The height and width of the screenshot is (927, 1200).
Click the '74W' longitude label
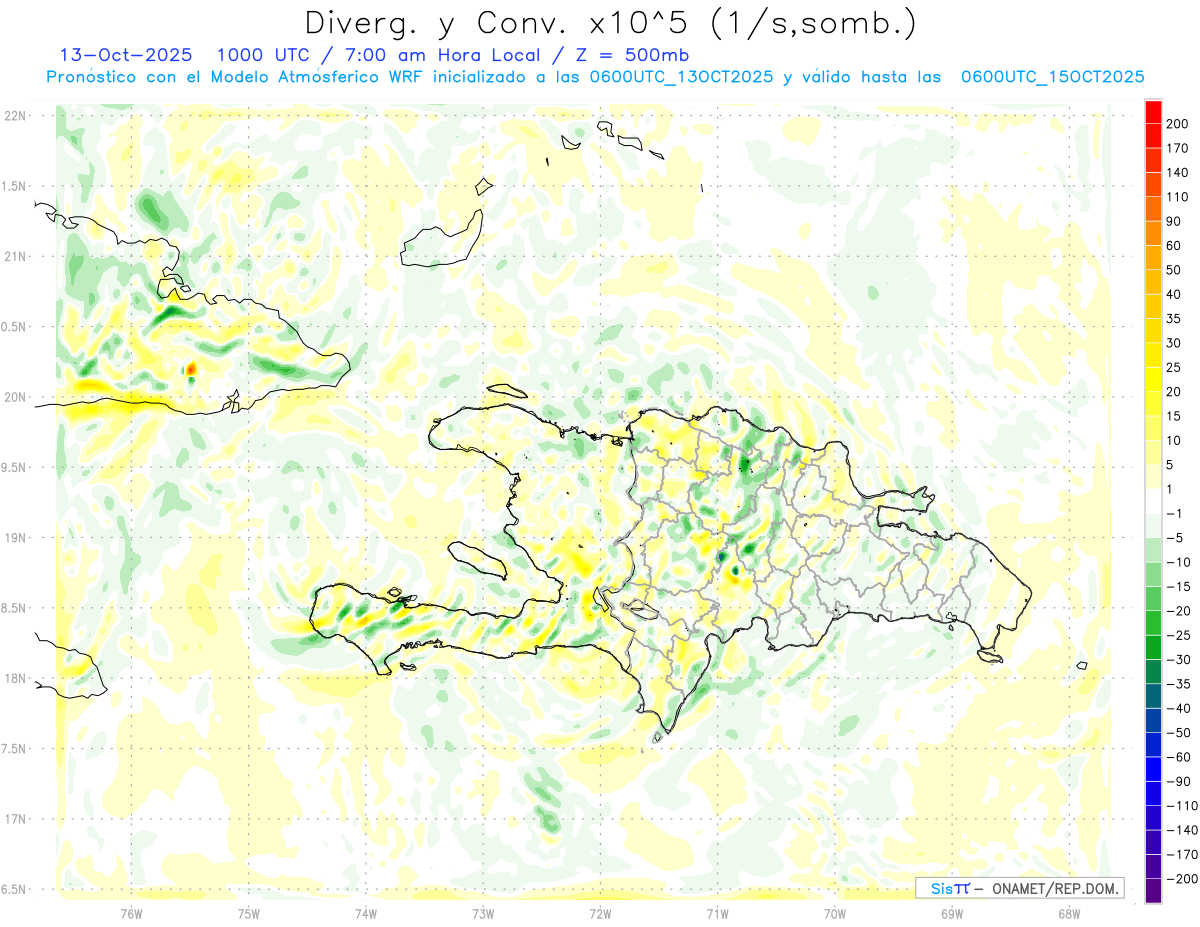(x=366, y=913)
